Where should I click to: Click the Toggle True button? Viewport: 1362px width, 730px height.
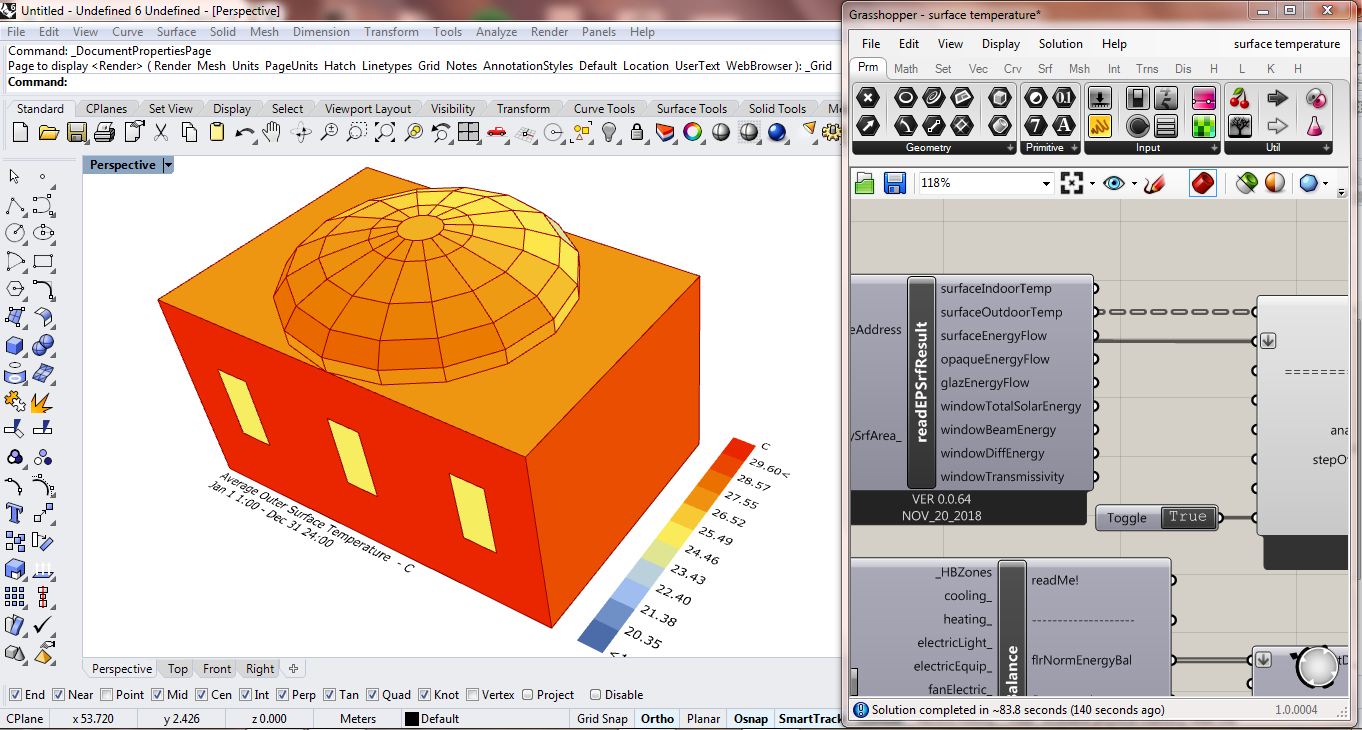coord(1158,518)
